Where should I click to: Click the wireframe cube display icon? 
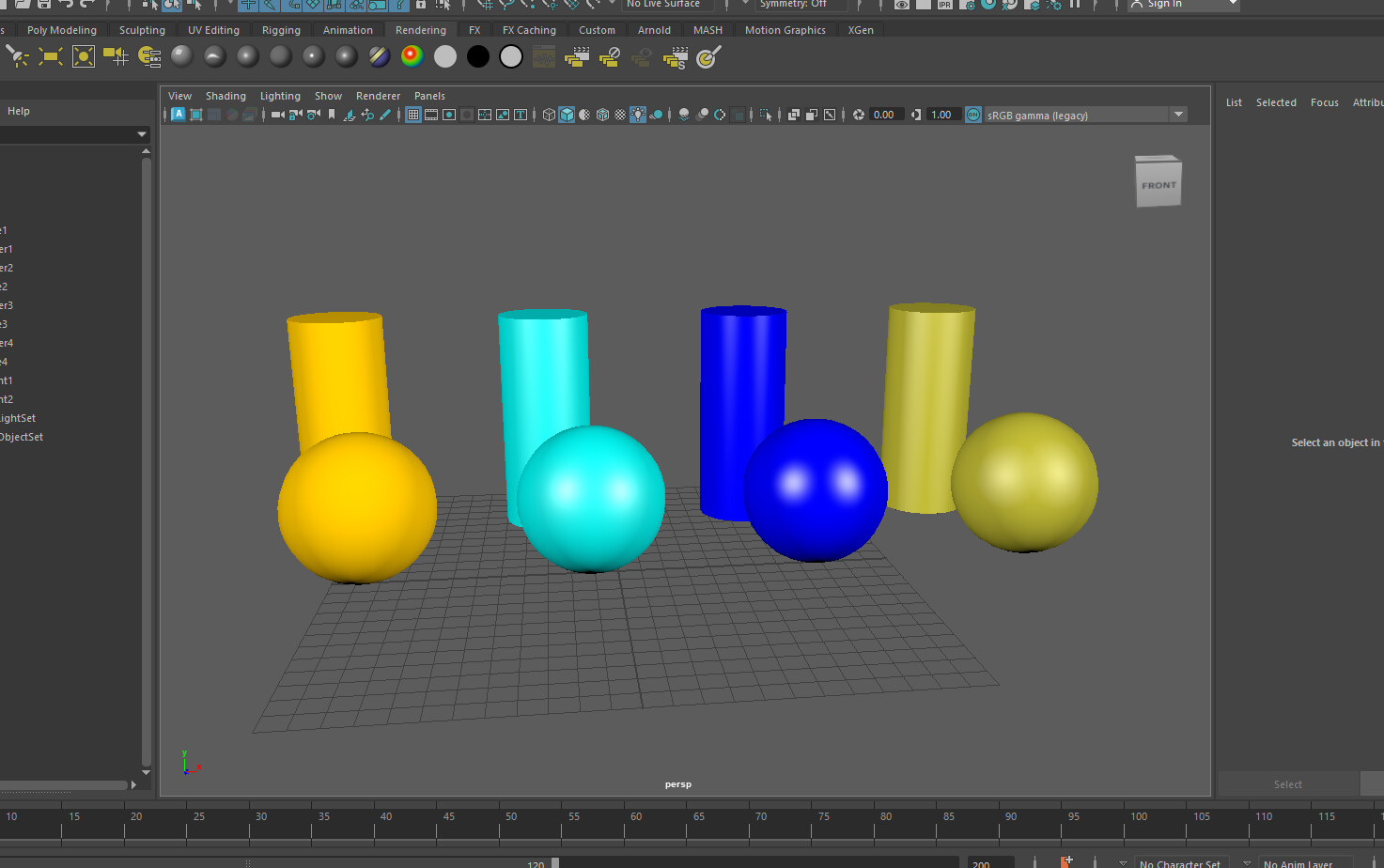coord(549,115)
